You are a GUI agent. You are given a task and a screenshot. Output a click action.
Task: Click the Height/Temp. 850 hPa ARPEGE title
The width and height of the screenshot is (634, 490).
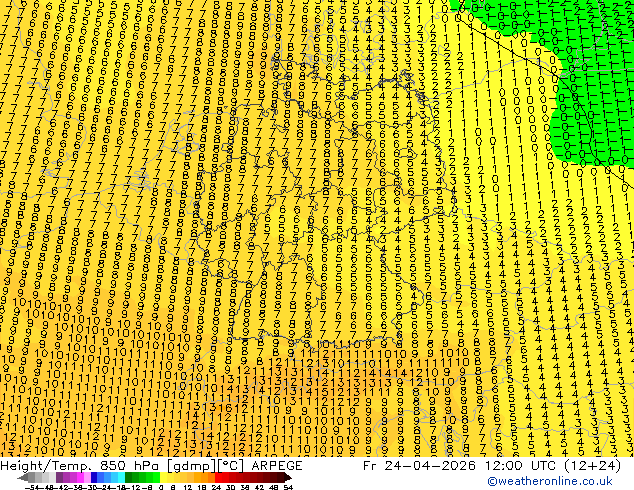tap(151, 466)
